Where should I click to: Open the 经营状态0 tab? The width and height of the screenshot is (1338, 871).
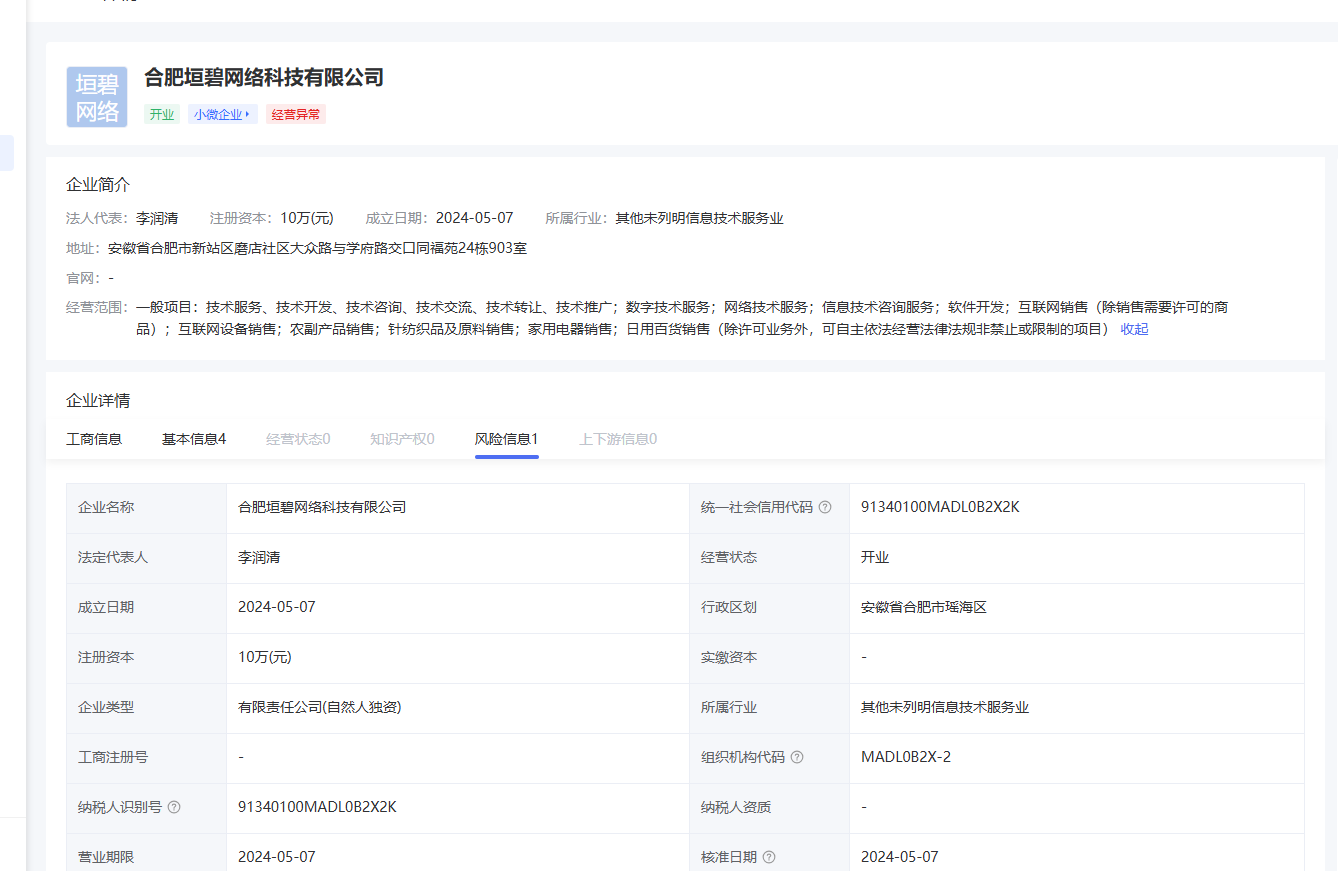[298, 438]
